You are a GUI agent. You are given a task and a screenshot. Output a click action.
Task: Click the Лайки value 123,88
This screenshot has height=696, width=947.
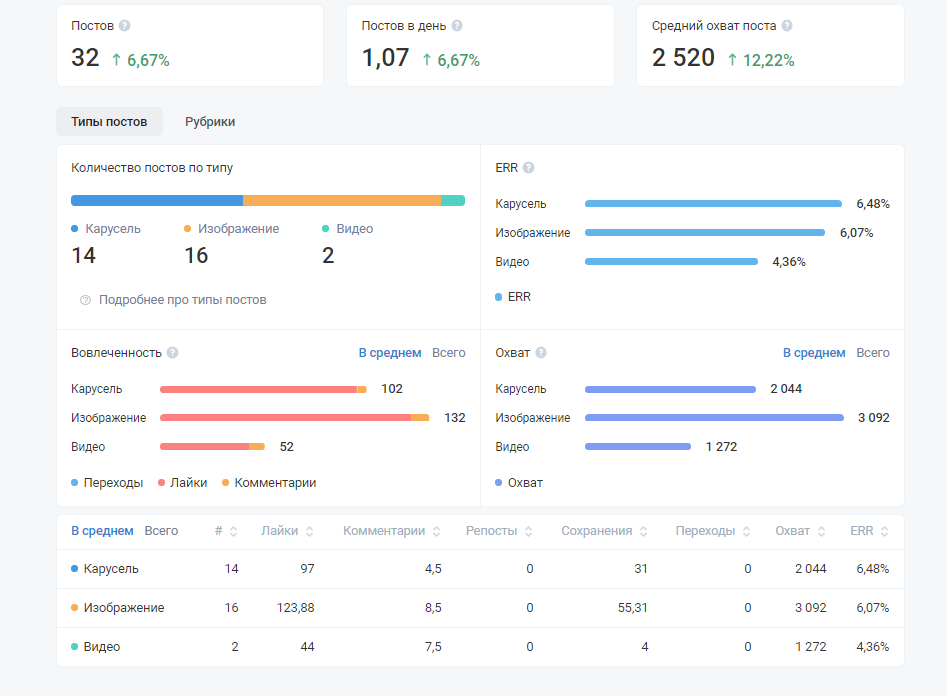[x=295, y=608]
